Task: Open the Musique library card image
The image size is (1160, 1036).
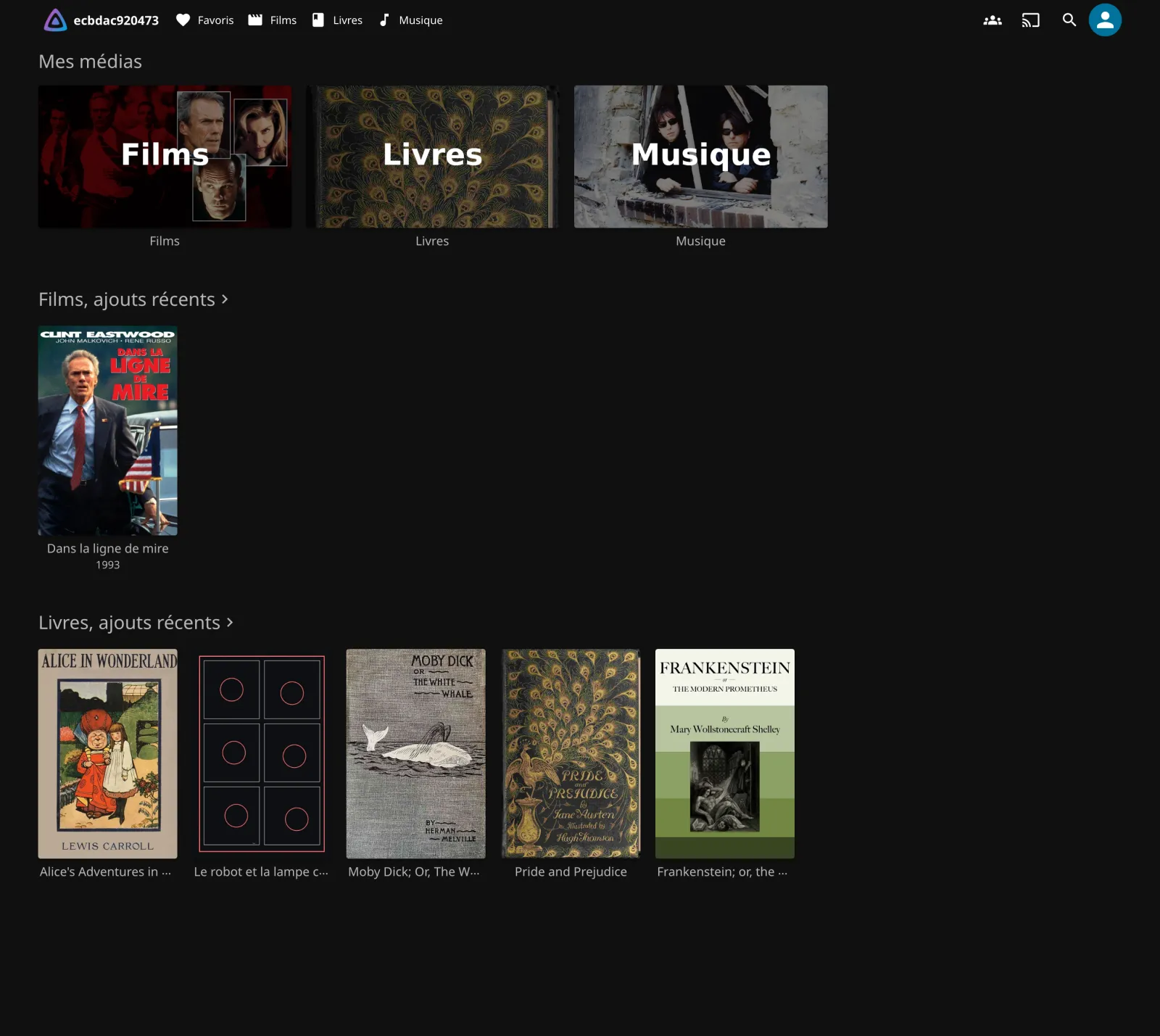Action: coord(700,157)
